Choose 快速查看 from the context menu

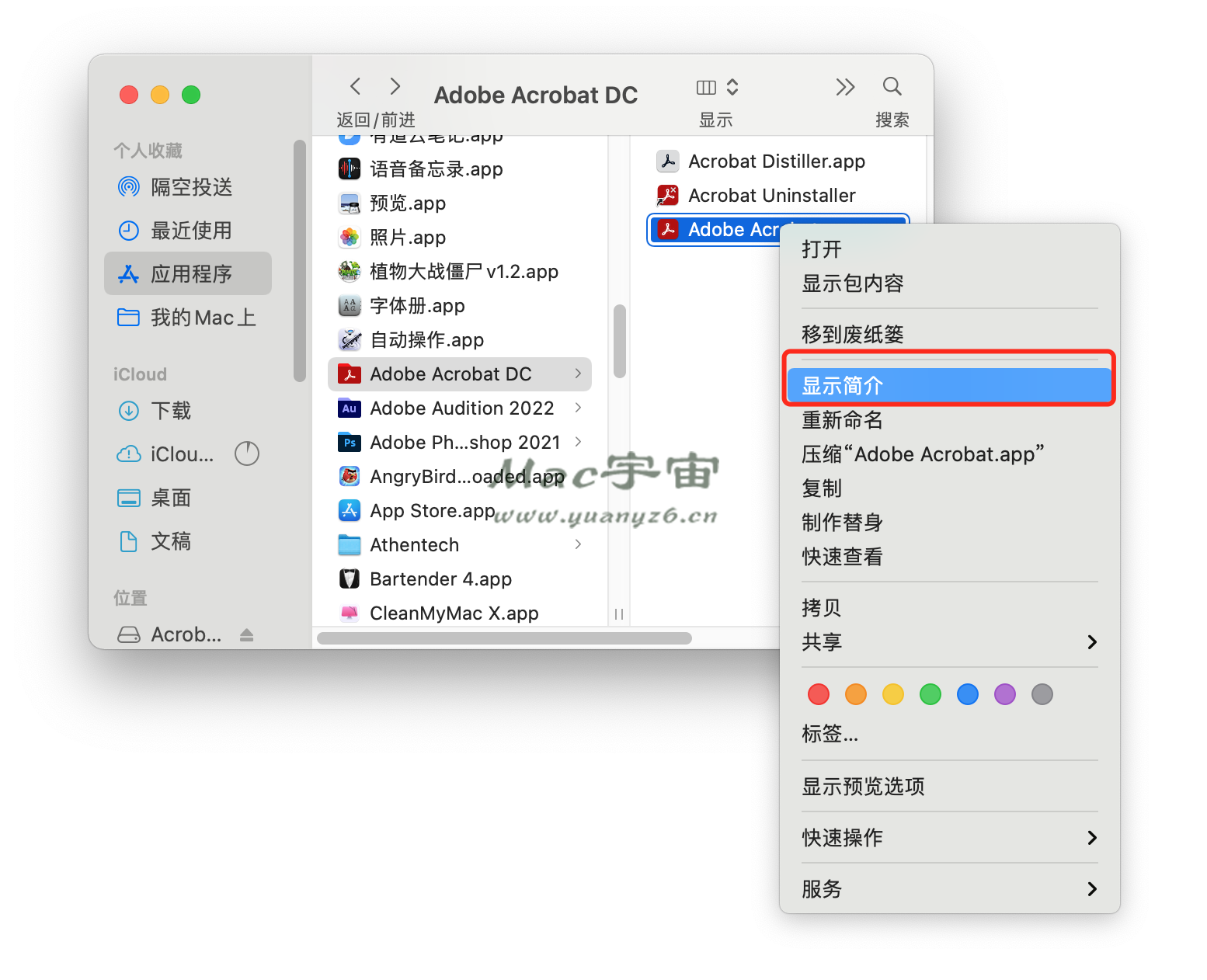[950, 557]
